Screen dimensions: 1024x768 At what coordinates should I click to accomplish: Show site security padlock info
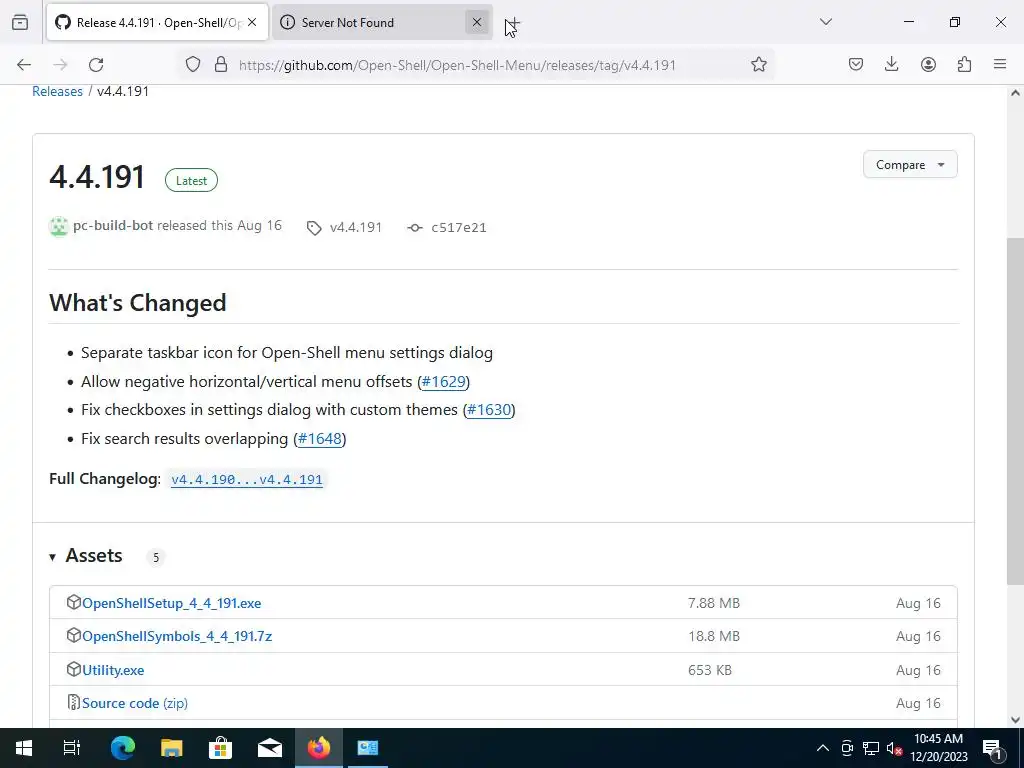pos(221,64)
